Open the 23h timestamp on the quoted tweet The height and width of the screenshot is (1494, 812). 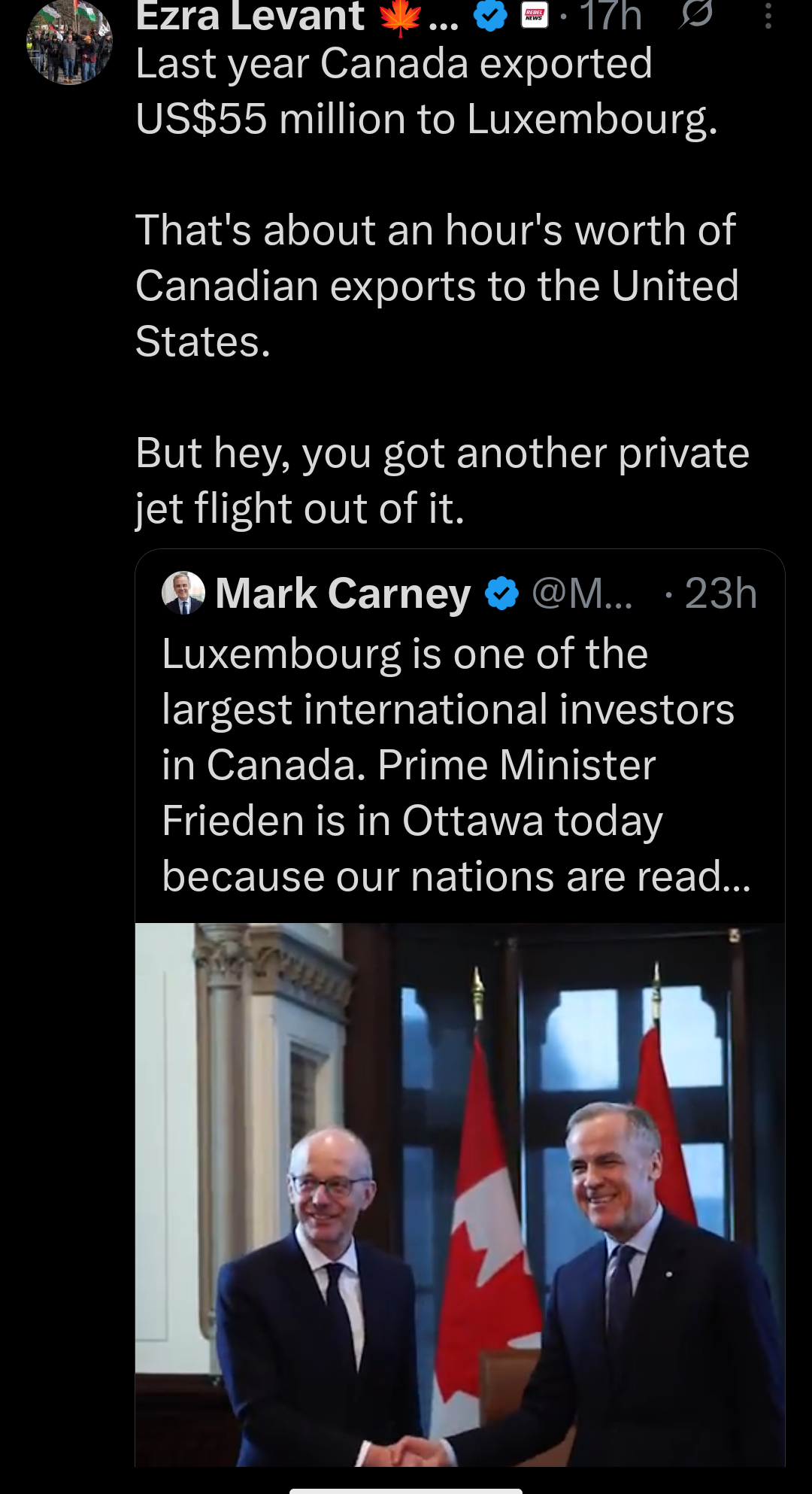click(x=720, y=594)
